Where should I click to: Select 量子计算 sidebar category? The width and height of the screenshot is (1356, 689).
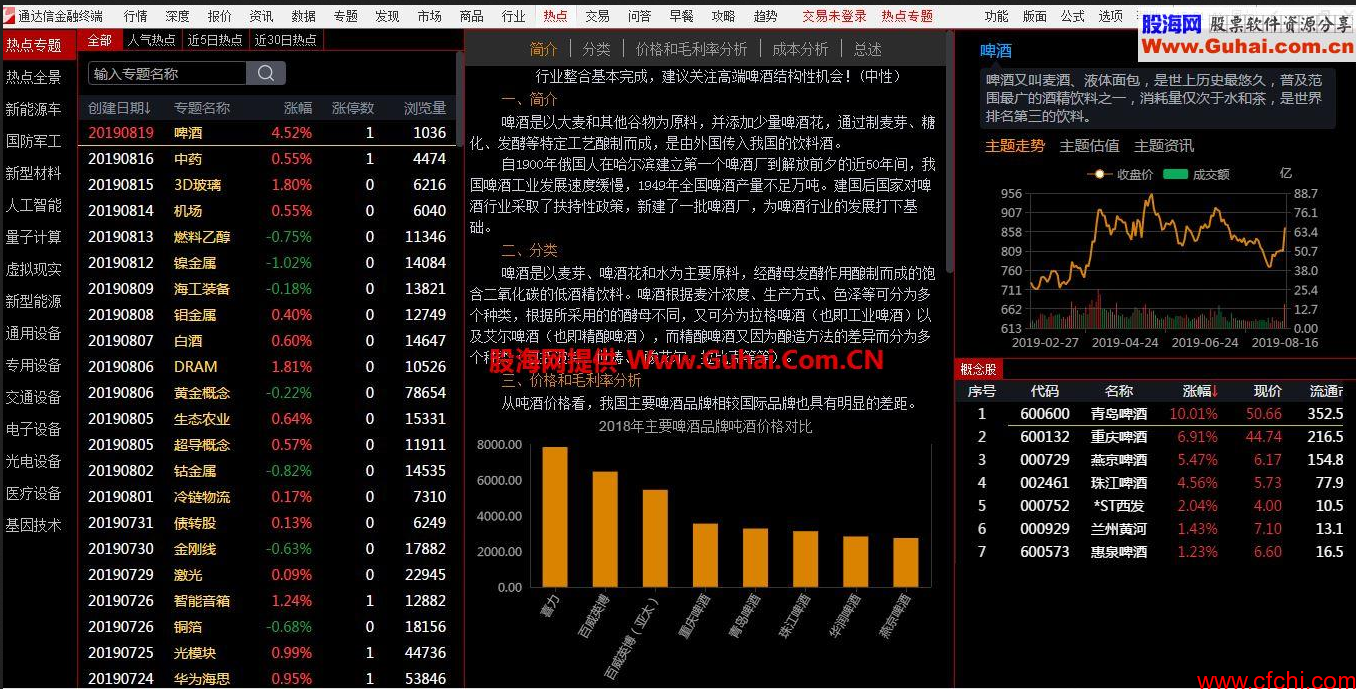(33, 237)
